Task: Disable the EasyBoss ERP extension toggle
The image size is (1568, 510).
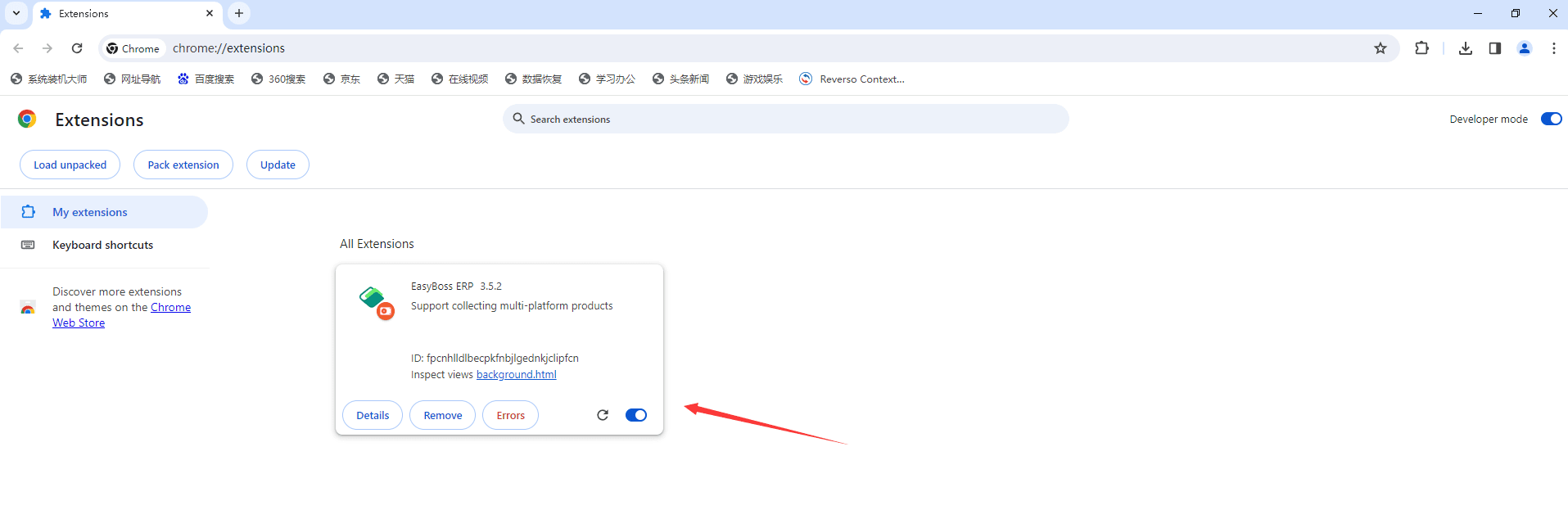Action: coord(636,415)
